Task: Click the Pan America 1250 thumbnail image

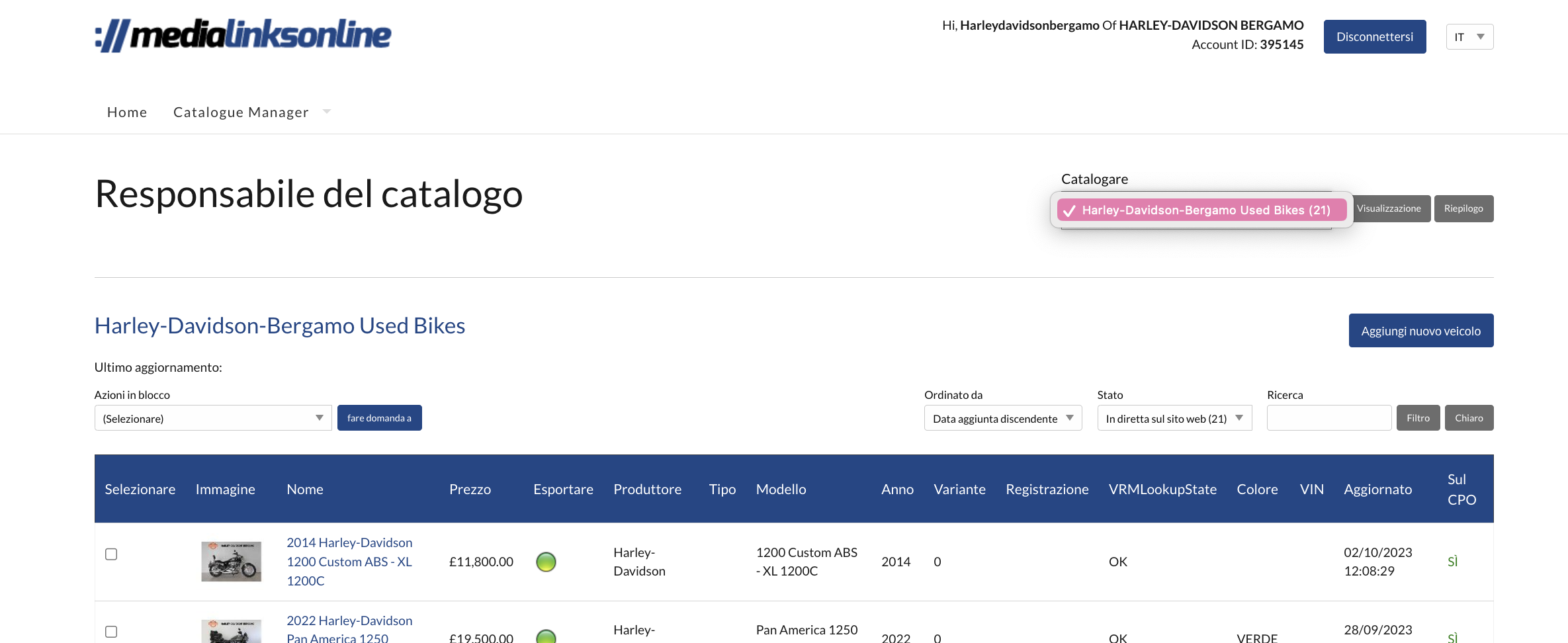Action: [x=231, y=632]
